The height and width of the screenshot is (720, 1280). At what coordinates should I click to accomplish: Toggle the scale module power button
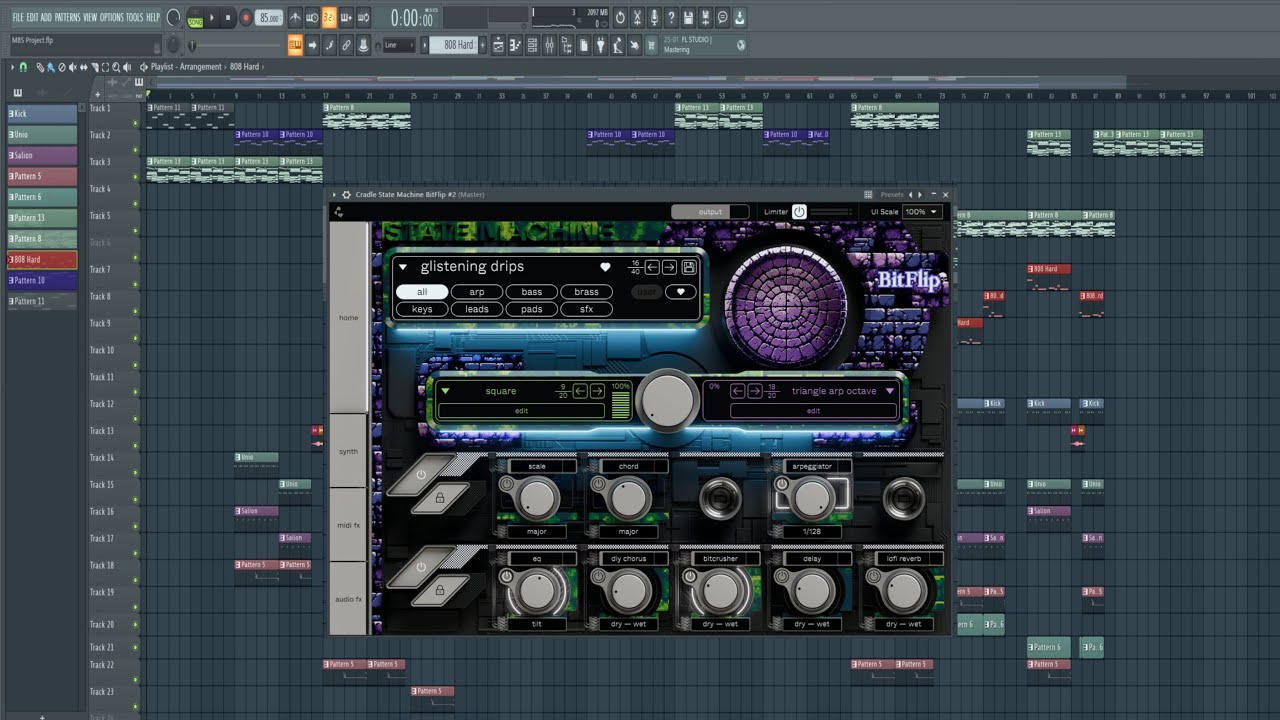click(507, 484)
